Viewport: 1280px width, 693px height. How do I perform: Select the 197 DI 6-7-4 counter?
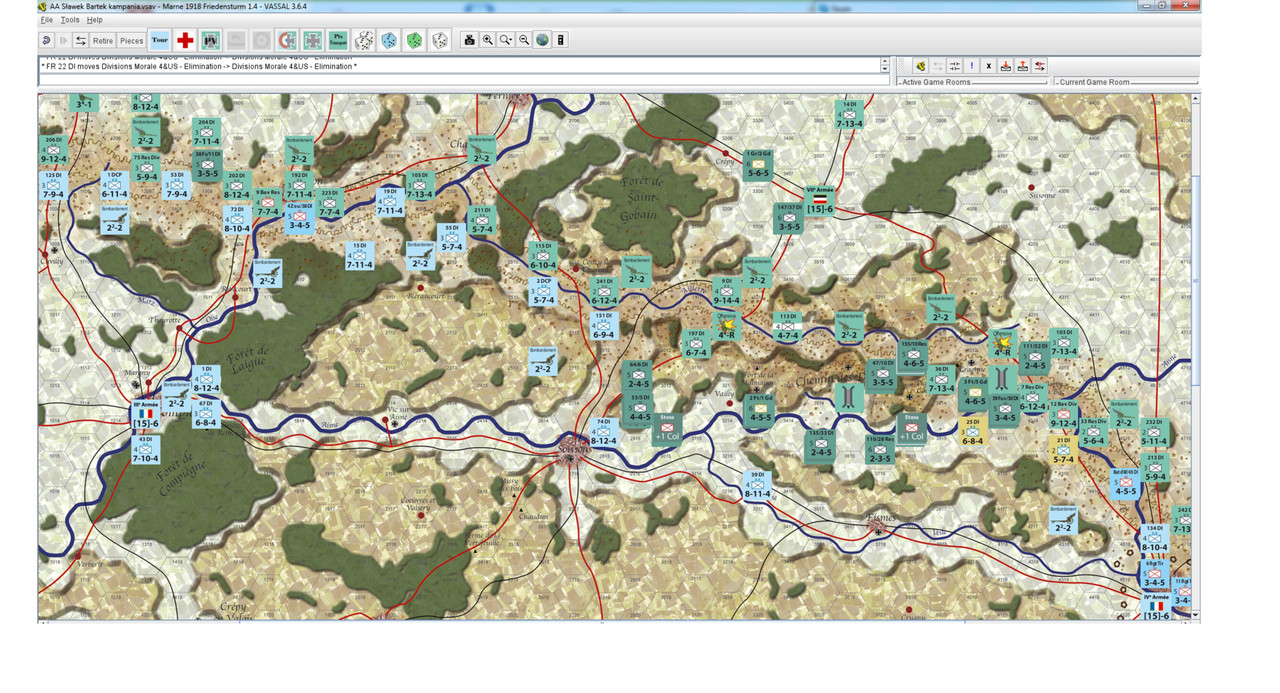click(696, 345)
